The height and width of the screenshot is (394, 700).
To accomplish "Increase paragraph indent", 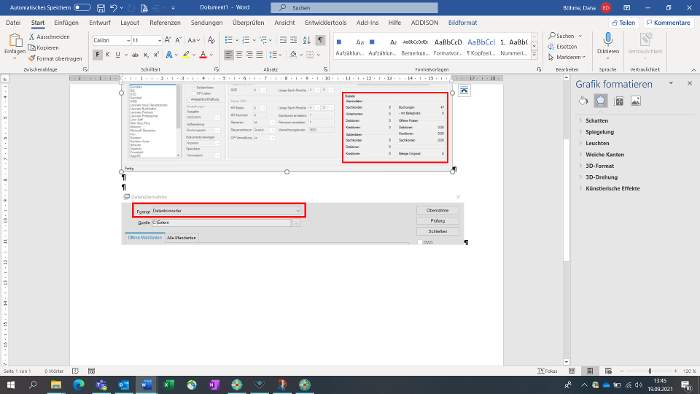I will coord(293,40).
